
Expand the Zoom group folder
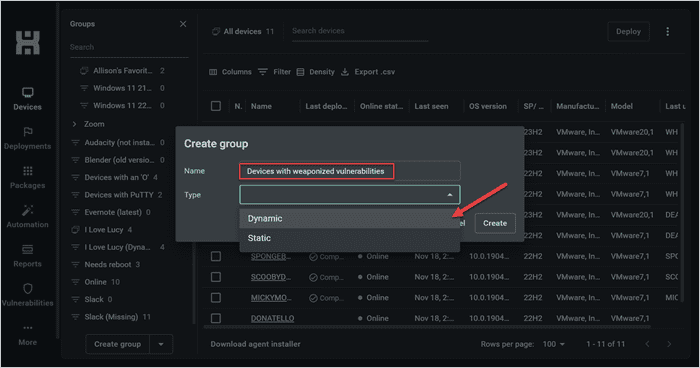pos(75,124)
